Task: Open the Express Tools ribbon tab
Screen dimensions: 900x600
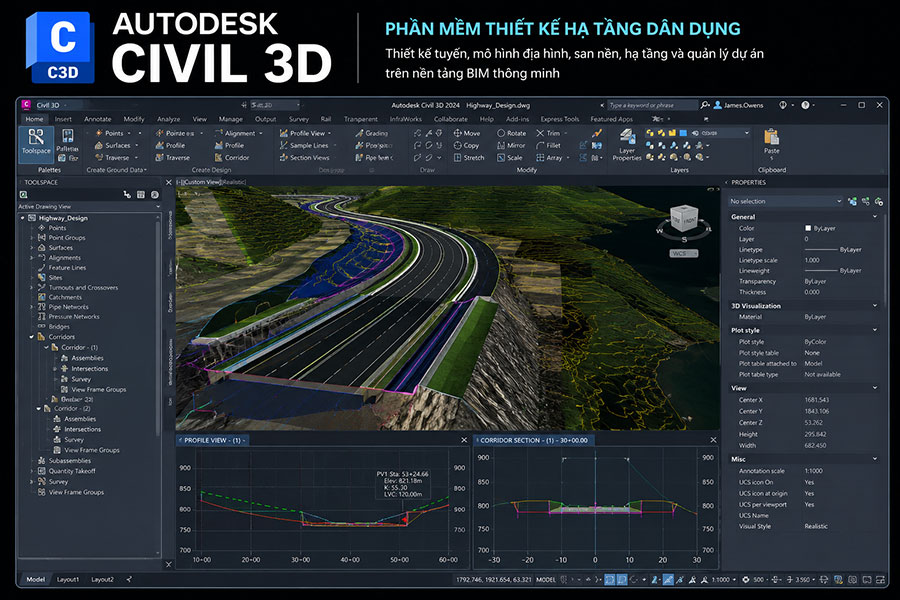Action: point(560,119)
